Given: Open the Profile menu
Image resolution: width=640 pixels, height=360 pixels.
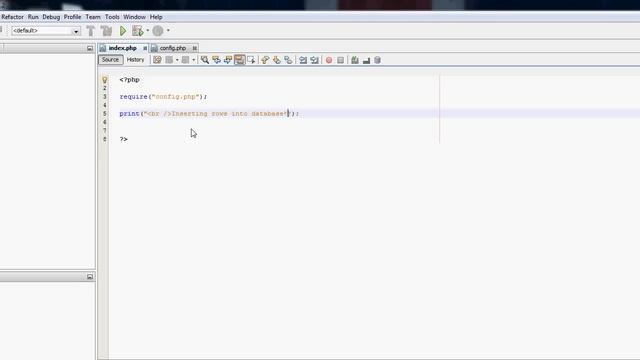Looking at the screenshot, I should [72, 17].
